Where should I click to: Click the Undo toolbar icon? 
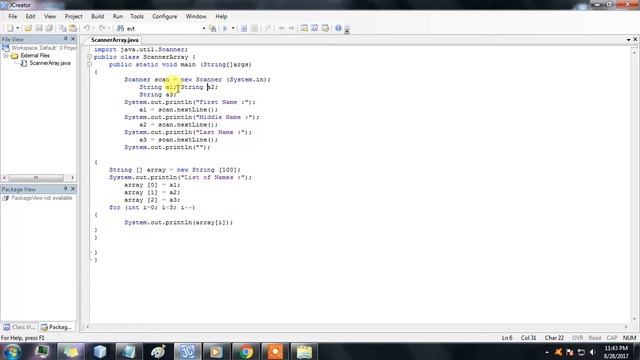(87, 28)
